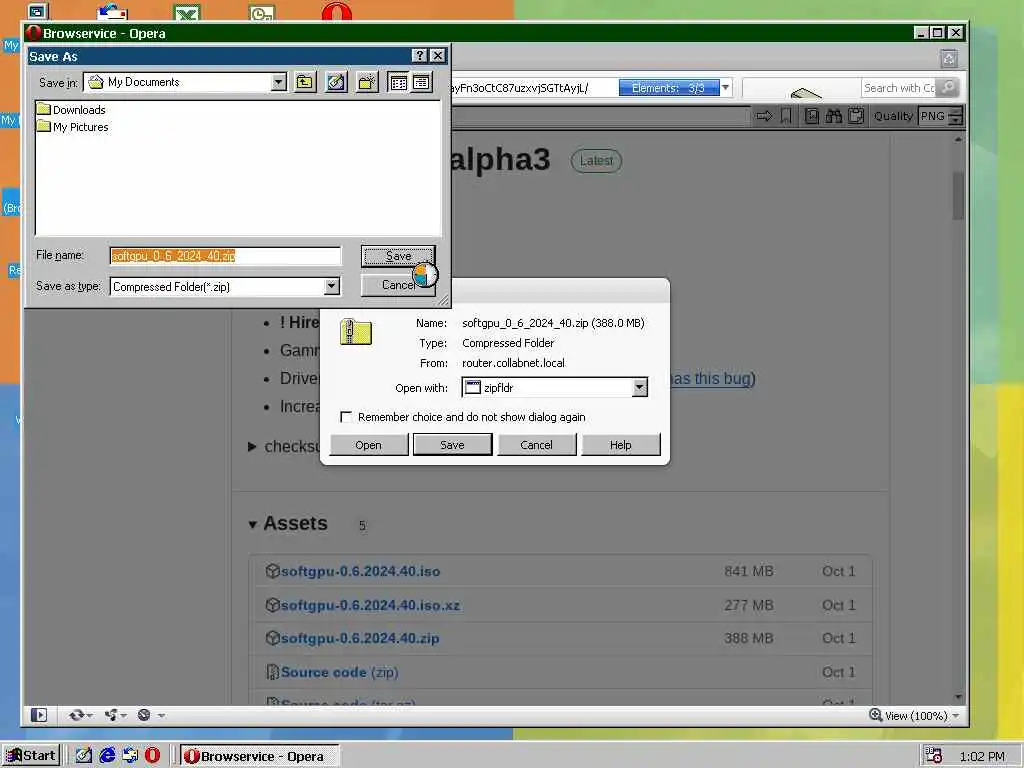Click the zip file icon in download dialog
This screenshot has height=768, width=1024.
click(355, 332)
